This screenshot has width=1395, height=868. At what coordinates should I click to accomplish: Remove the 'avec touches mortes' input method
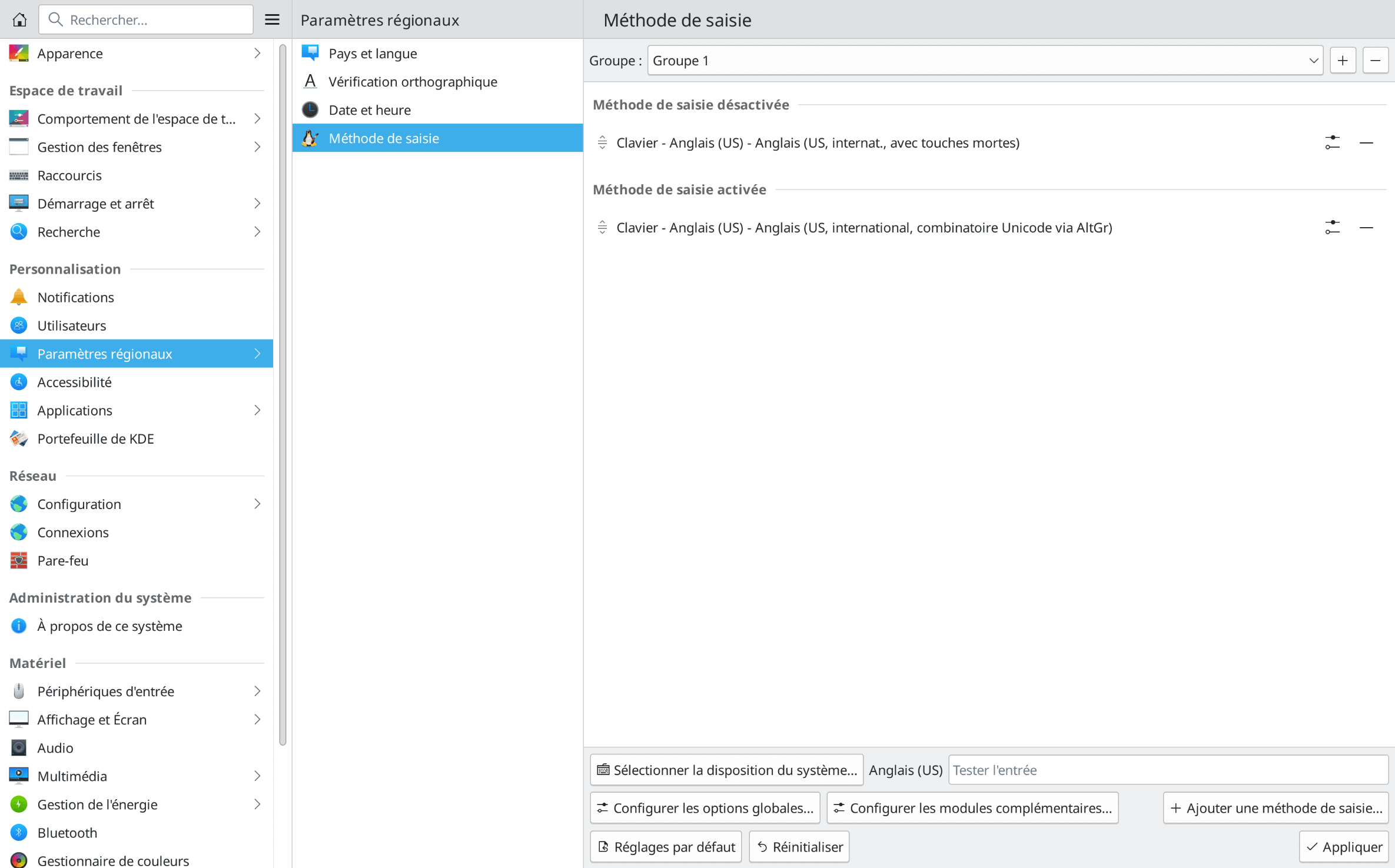pyautogui.click(x=1366, y=142)
